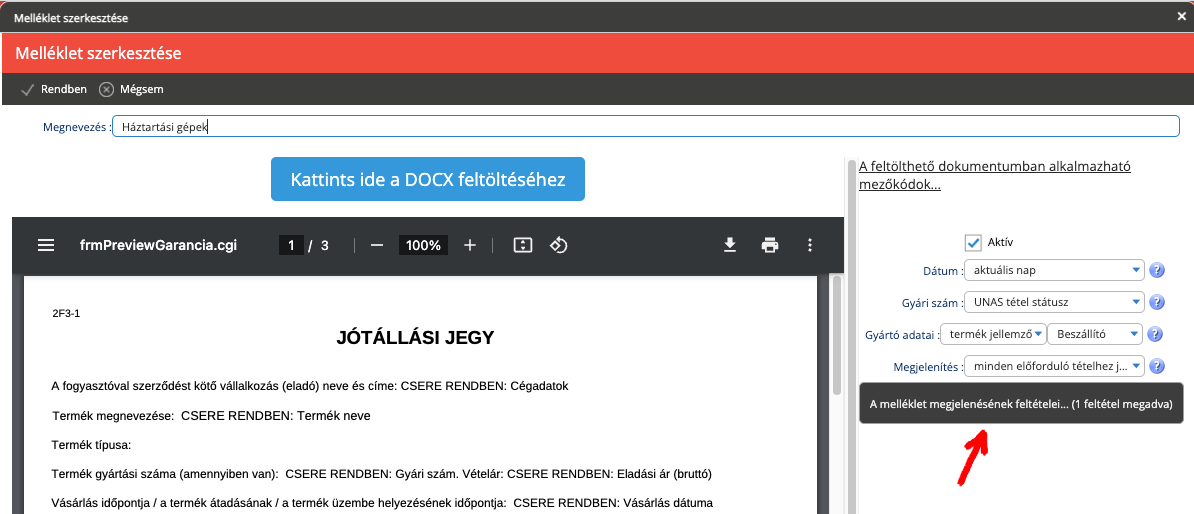Click the fit to page icon

(522, 245)
